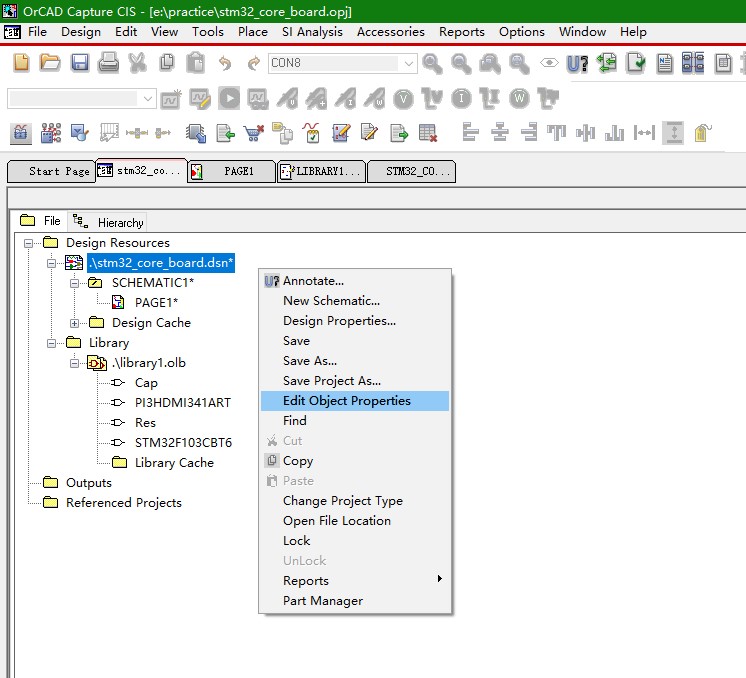Click the Bill of Materials icon
This screenshot has width=746, height=678.
(x=723, y=63)
